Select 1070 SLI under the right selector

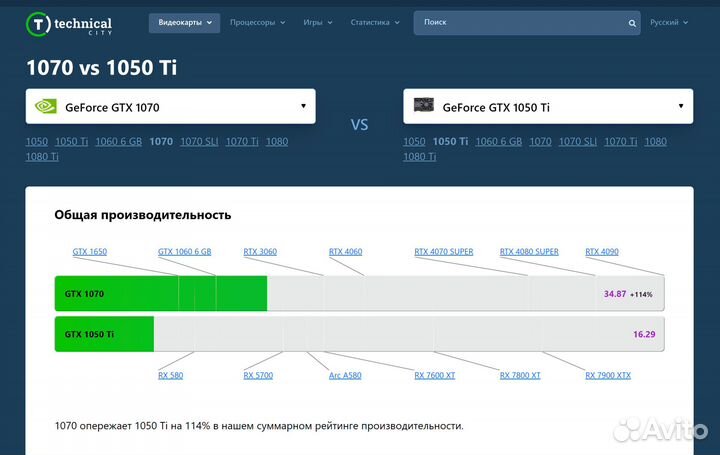[578, 141]
